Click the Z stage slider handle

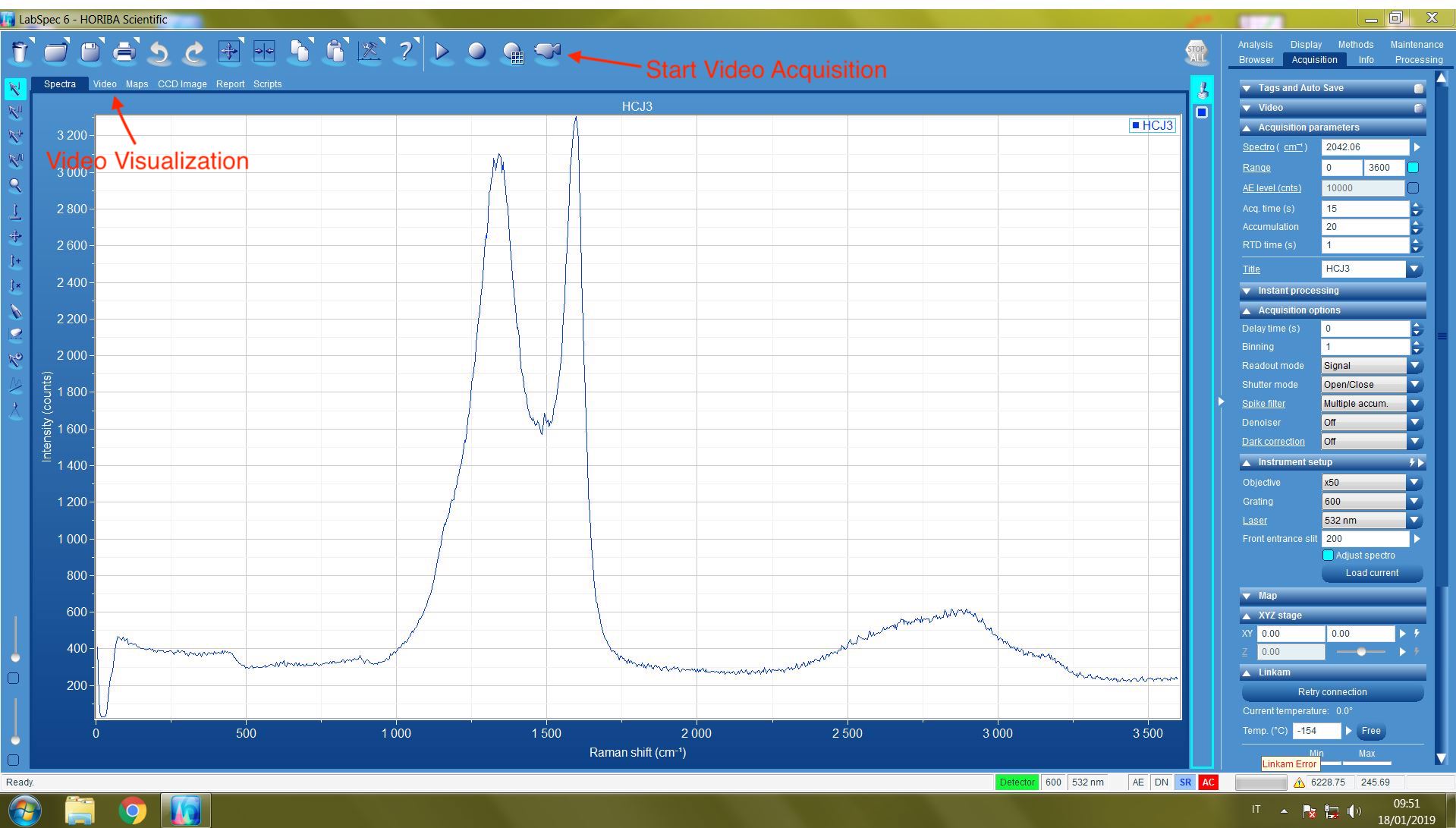click(1361, 652)
